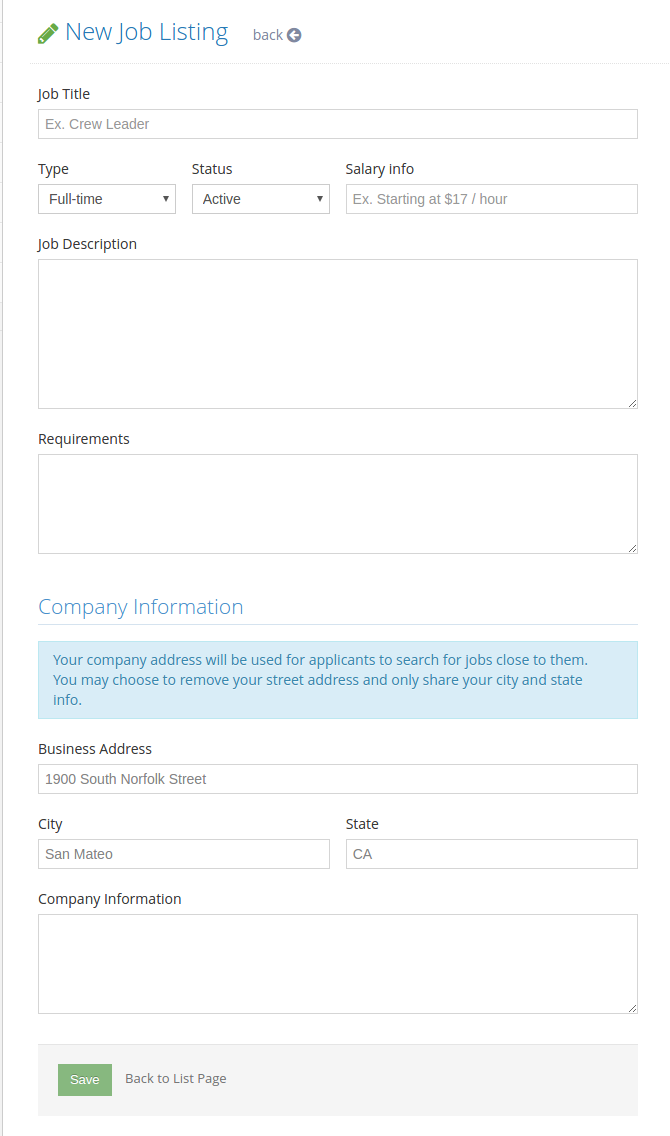Click the Requirements textarea resize grip
This screenshot has height=1136, width=670.
632,548
